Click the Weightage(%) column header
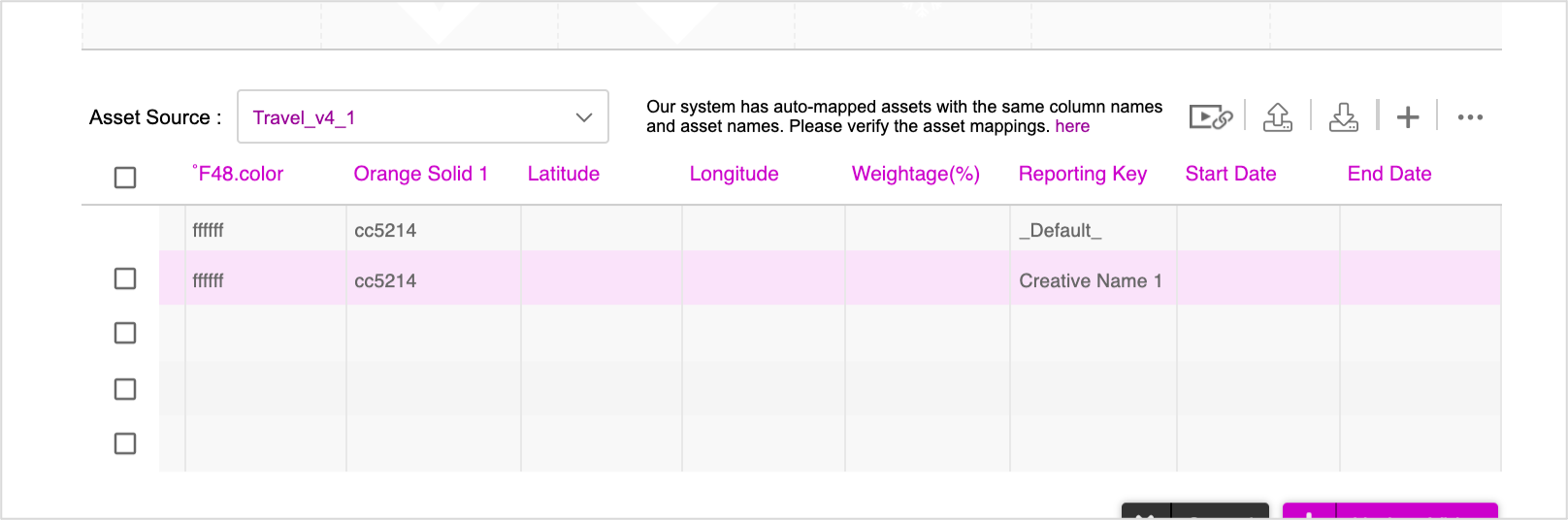This screenshot has height=520, width=1568. [916, 174]
